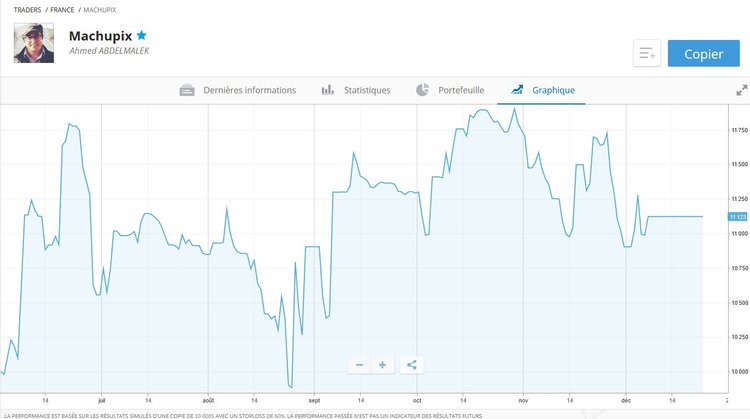This screenshot has height=419, width=750.
Task: Click the Ahmed ABDELMALEK name text
Action: click(109, 51)
